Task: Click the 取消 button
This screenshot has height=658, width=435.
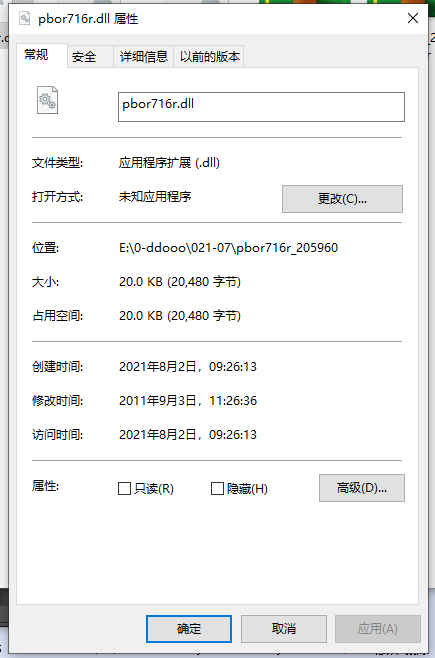Action: [284, 629]
